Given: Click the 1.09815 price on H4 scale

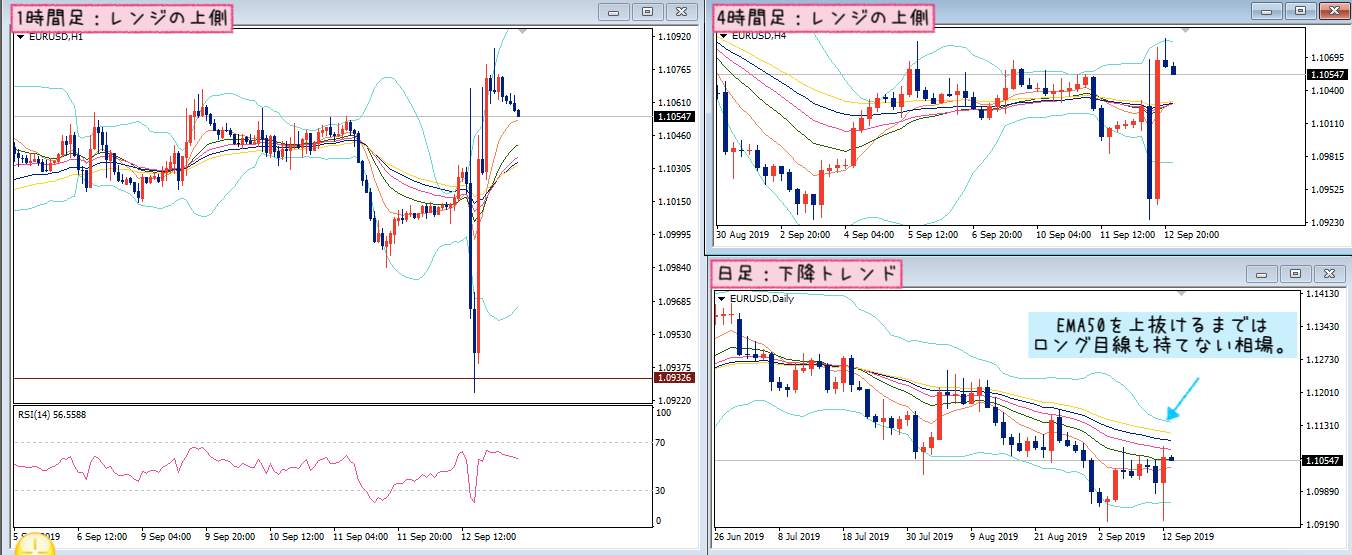Looking at the screenshot, I should pos(1327,157).
